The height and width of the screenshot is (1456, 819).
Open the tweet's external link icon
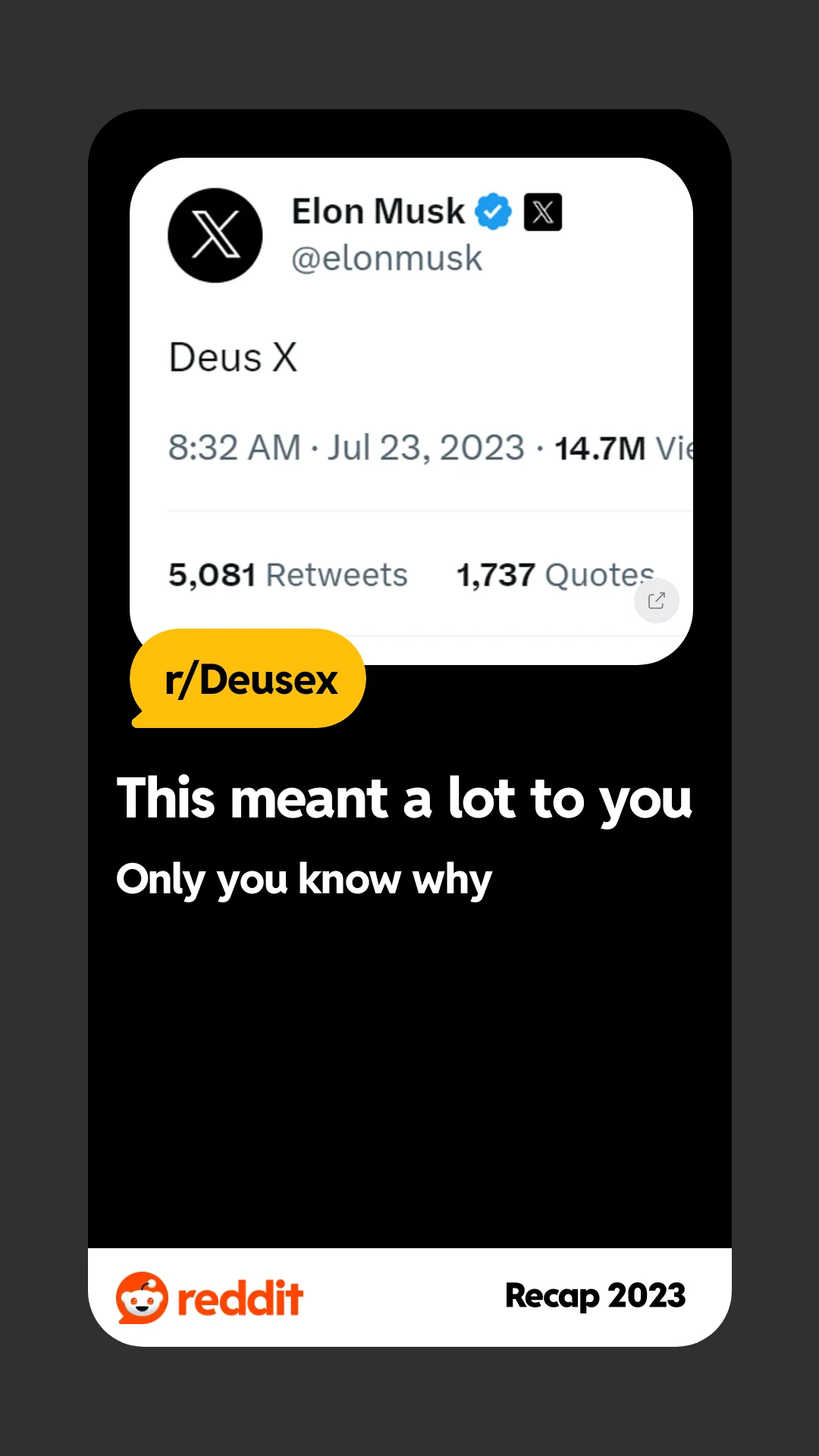(657, 601)
